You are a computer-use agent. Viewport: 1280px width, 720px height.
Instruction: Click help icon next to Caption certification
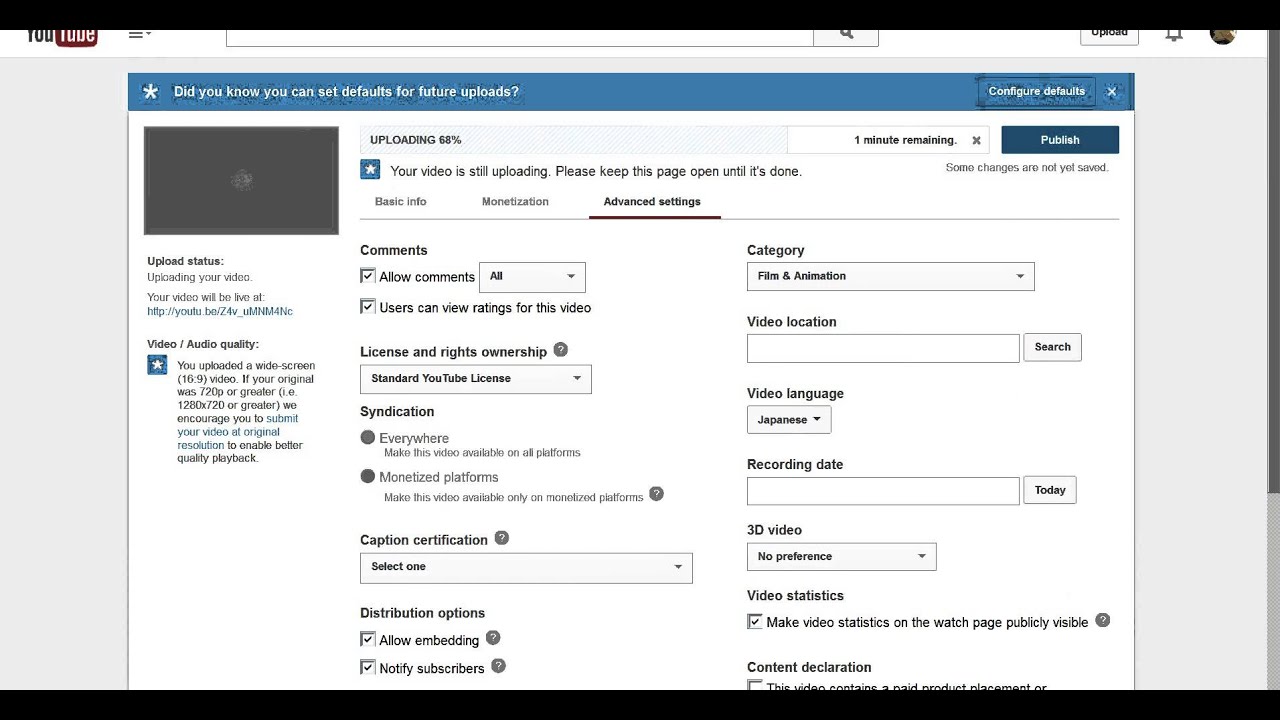pos(501,538)
